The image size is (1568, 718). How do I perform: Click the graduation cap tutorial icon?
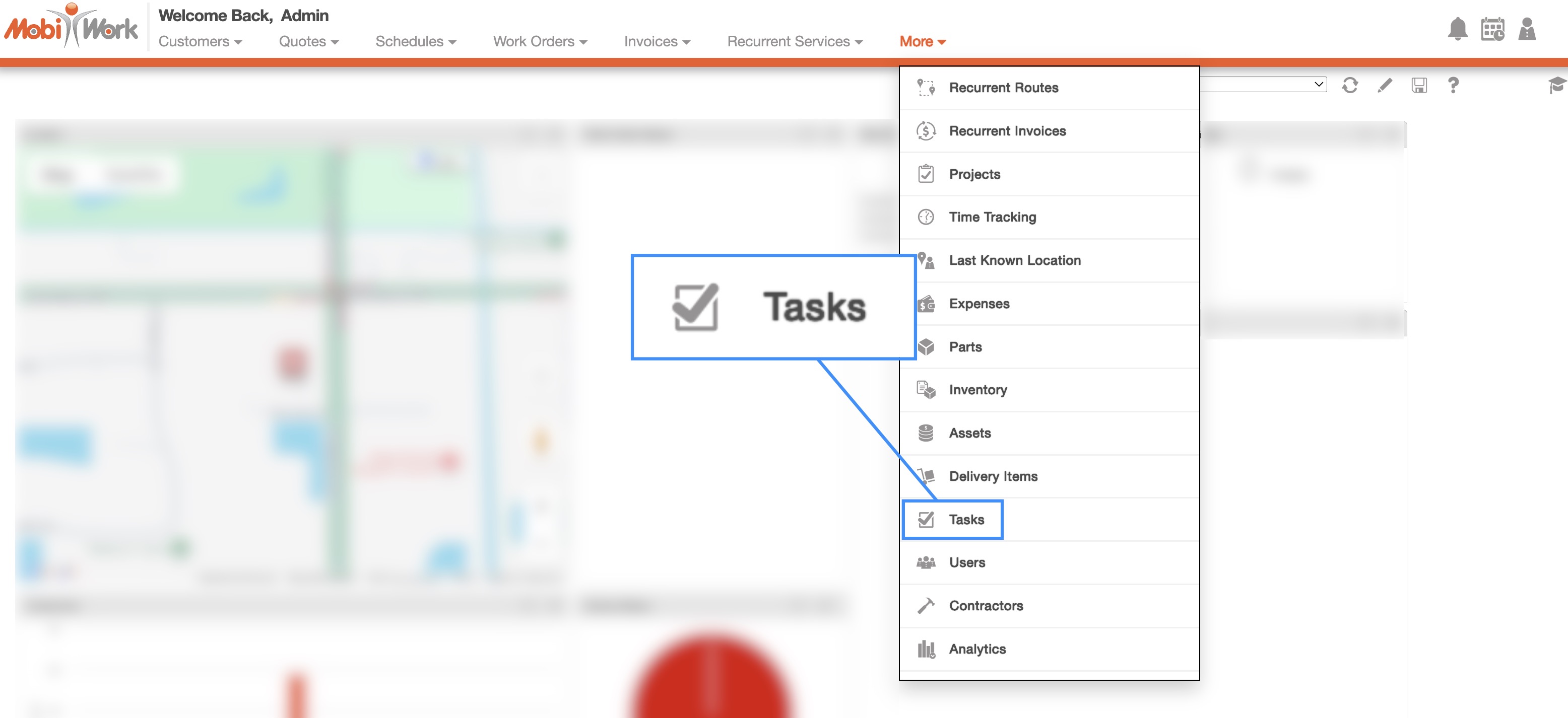tap(1556, 85)
